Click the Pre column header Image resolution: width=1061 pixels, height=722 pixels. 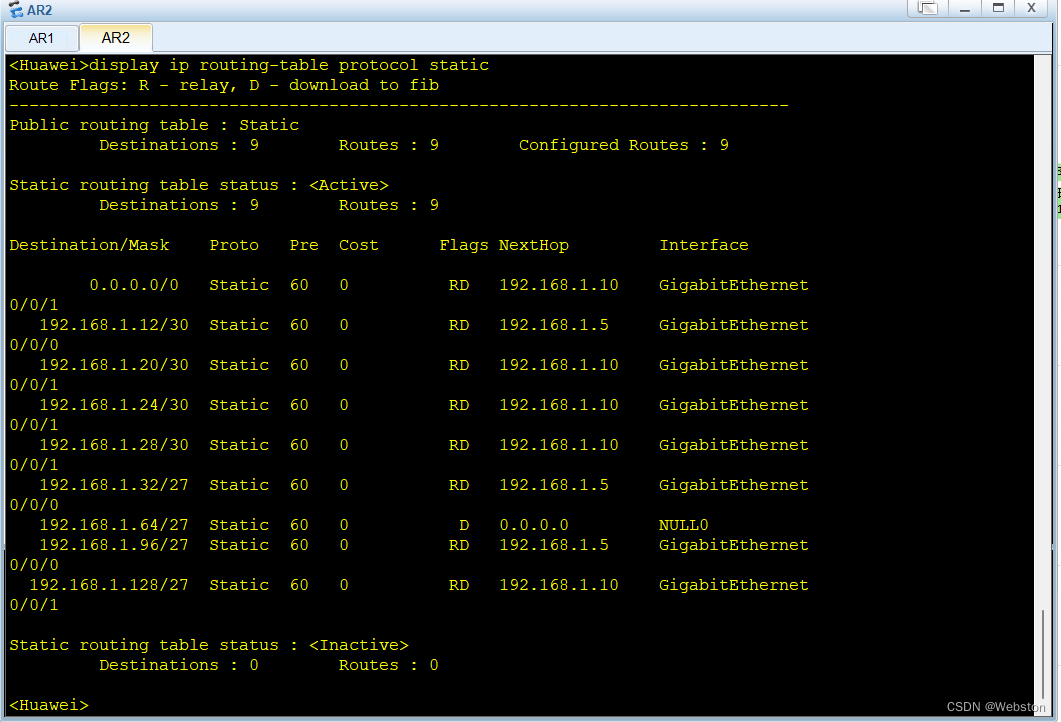tap(304, 245)
